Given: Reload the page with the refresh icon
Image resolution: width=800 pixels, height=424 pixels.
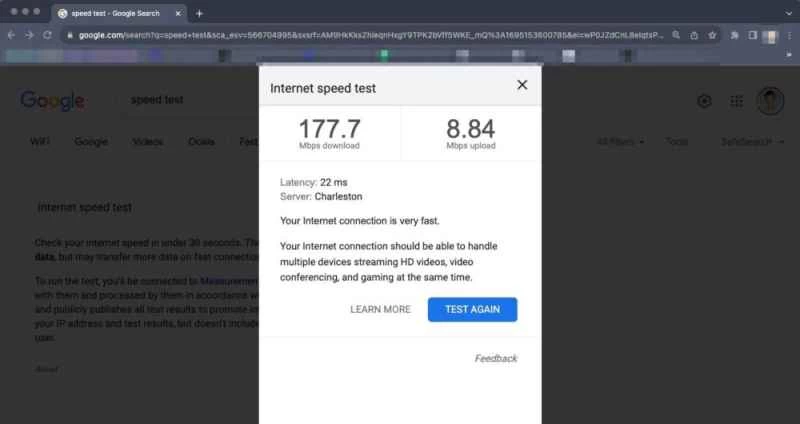Looking at the screenshot, I should coord(47,35).
